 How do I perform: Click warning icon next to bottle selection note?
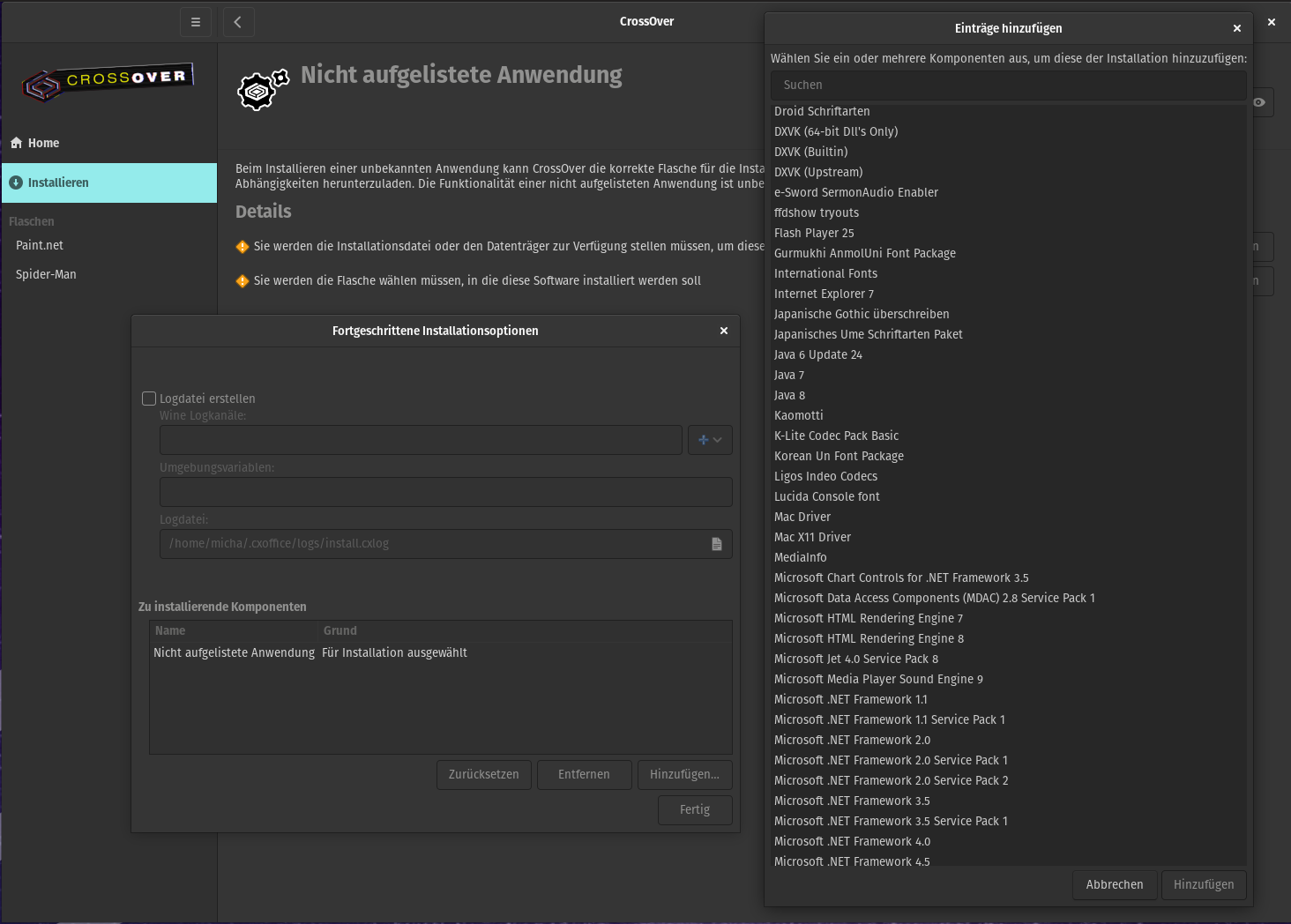pyautogui.click(x=243, y=281)
